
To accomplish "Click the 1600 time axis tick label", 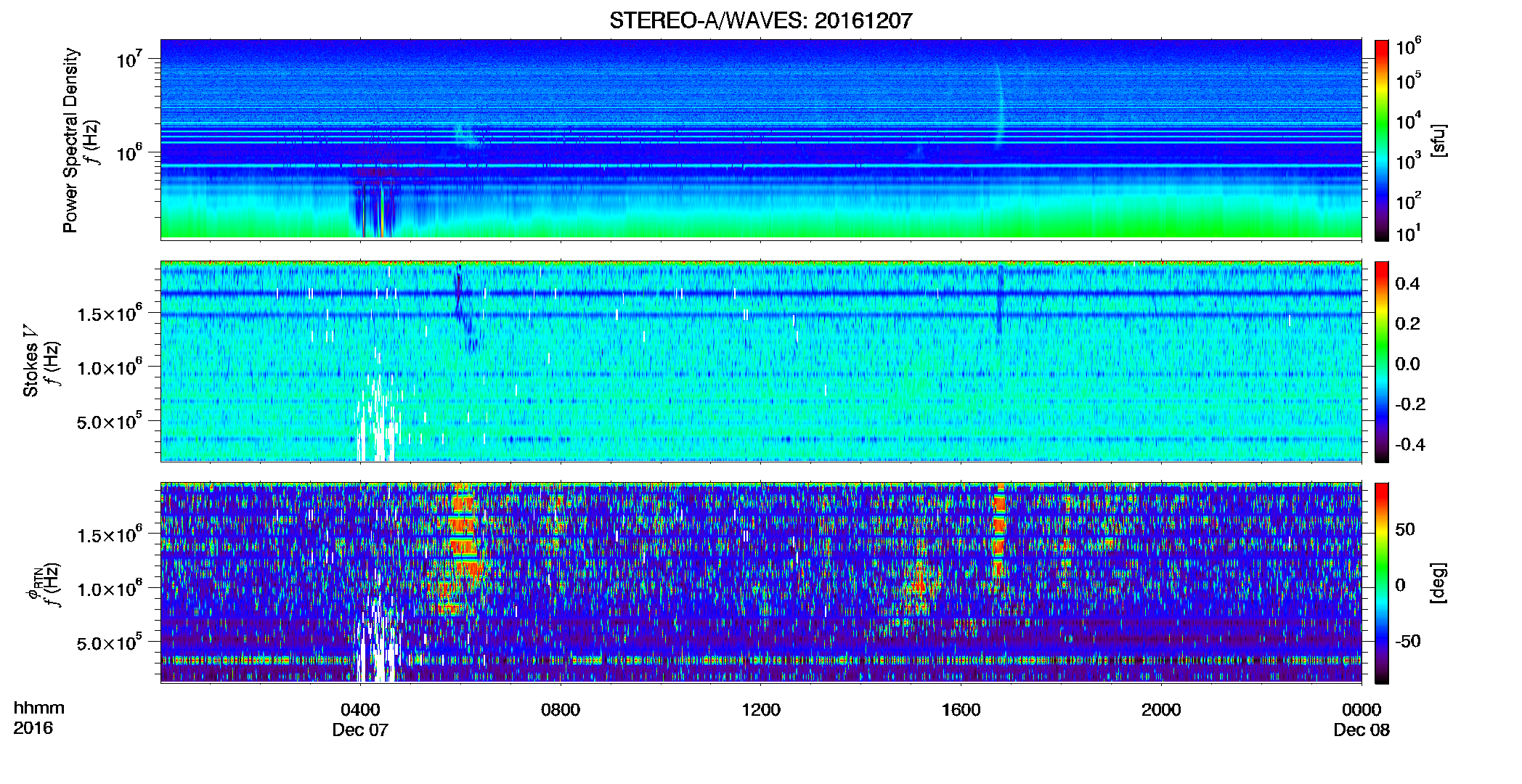I will [x=961, y=709].
